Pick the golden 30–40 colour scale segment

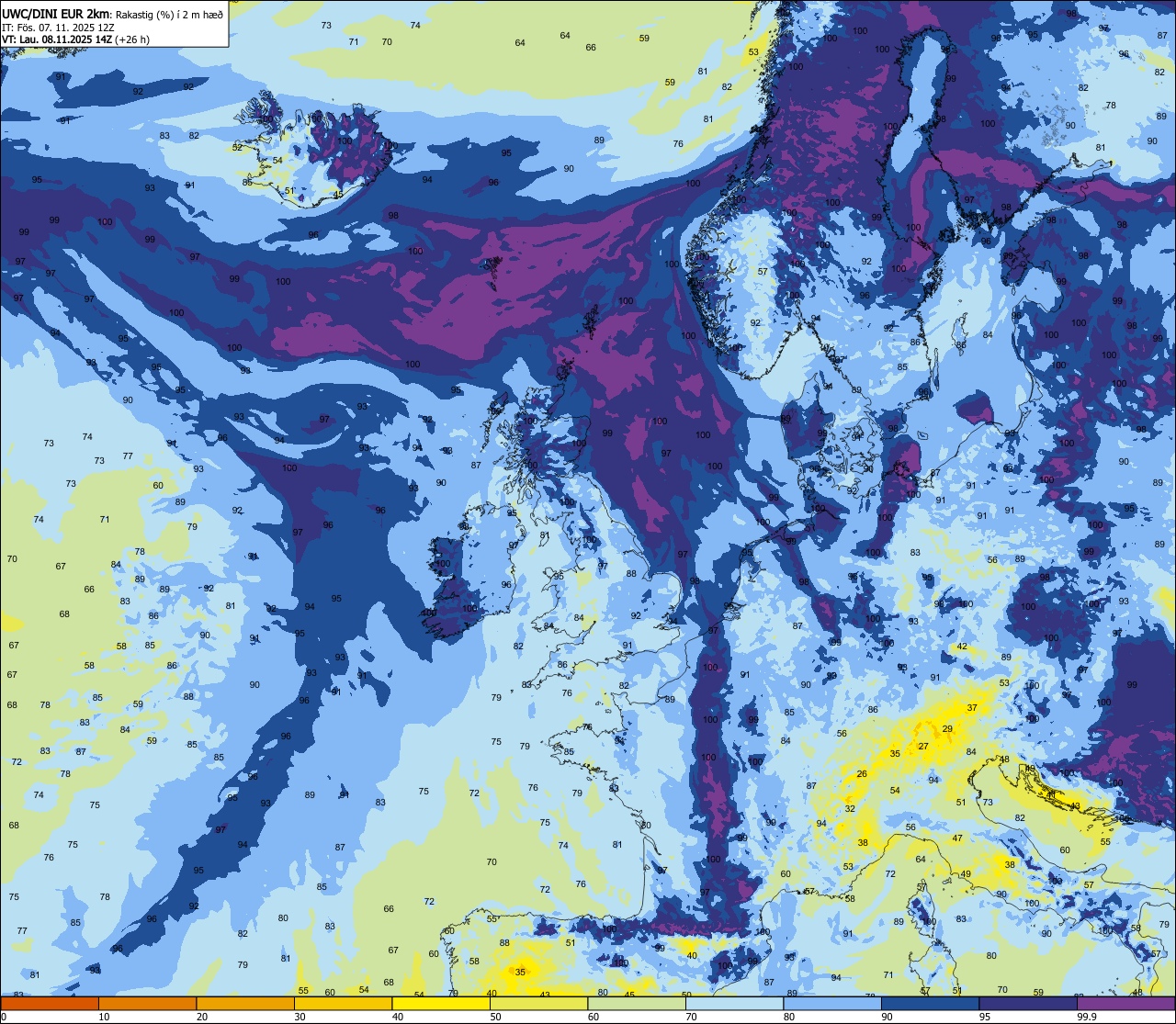pyautogui.click(x=343, y=1003)
